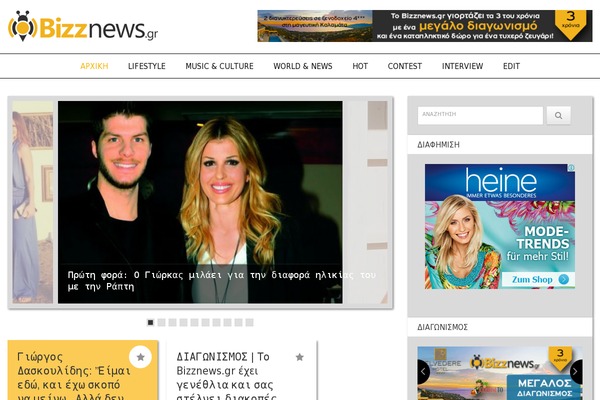Viewport: 600px width, 400px height.
Task: Open the INTERVIEW menu item
Action: (x=462, y=66)
